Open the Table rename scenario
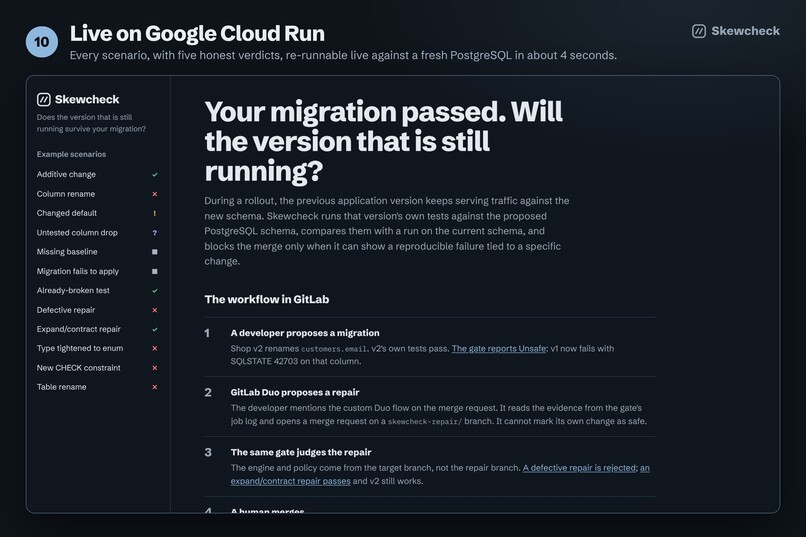Screen dimensions: 806x537 [x=97, y=386]
